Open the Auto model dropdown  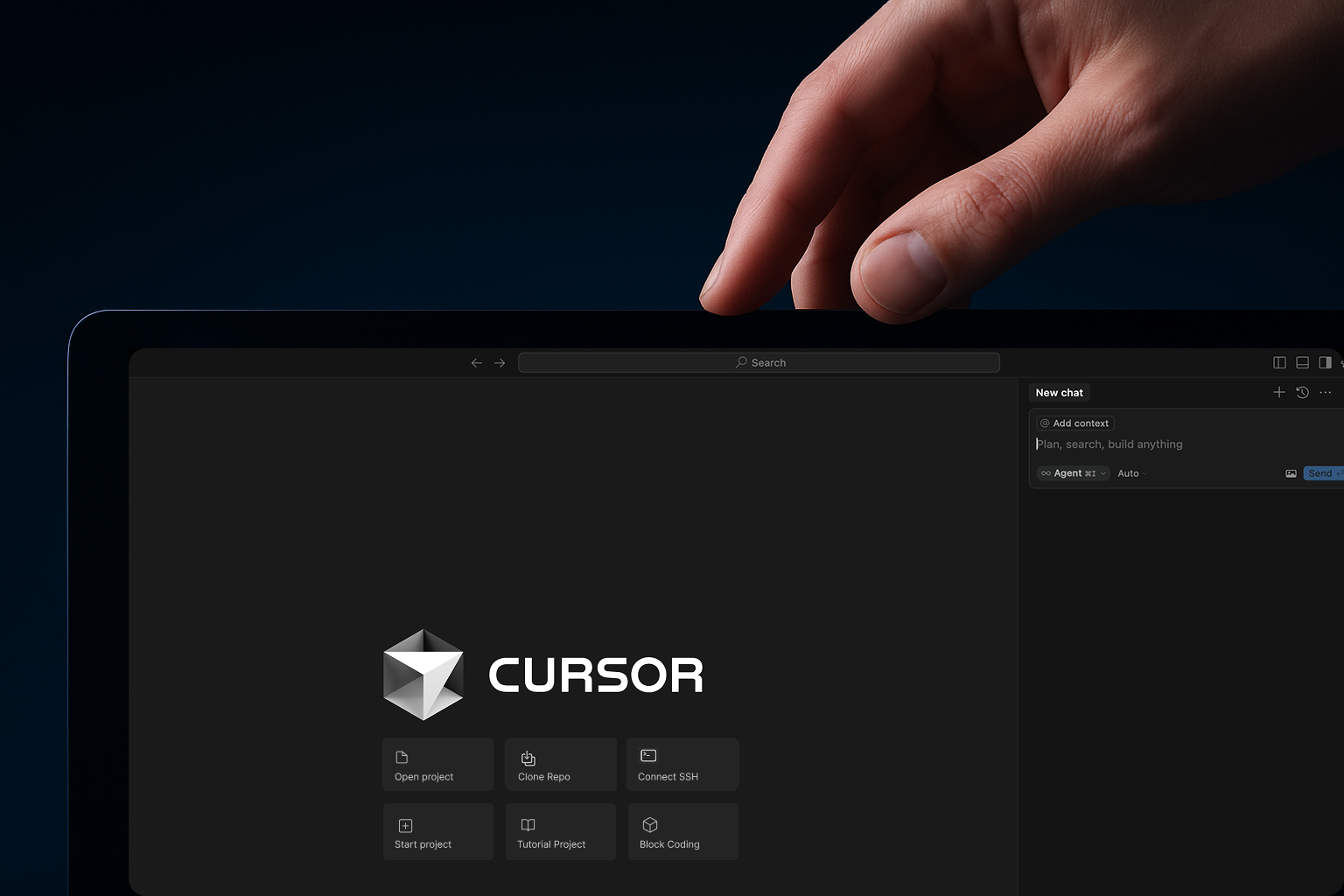pyautogui.click(x=1132, y=473)
